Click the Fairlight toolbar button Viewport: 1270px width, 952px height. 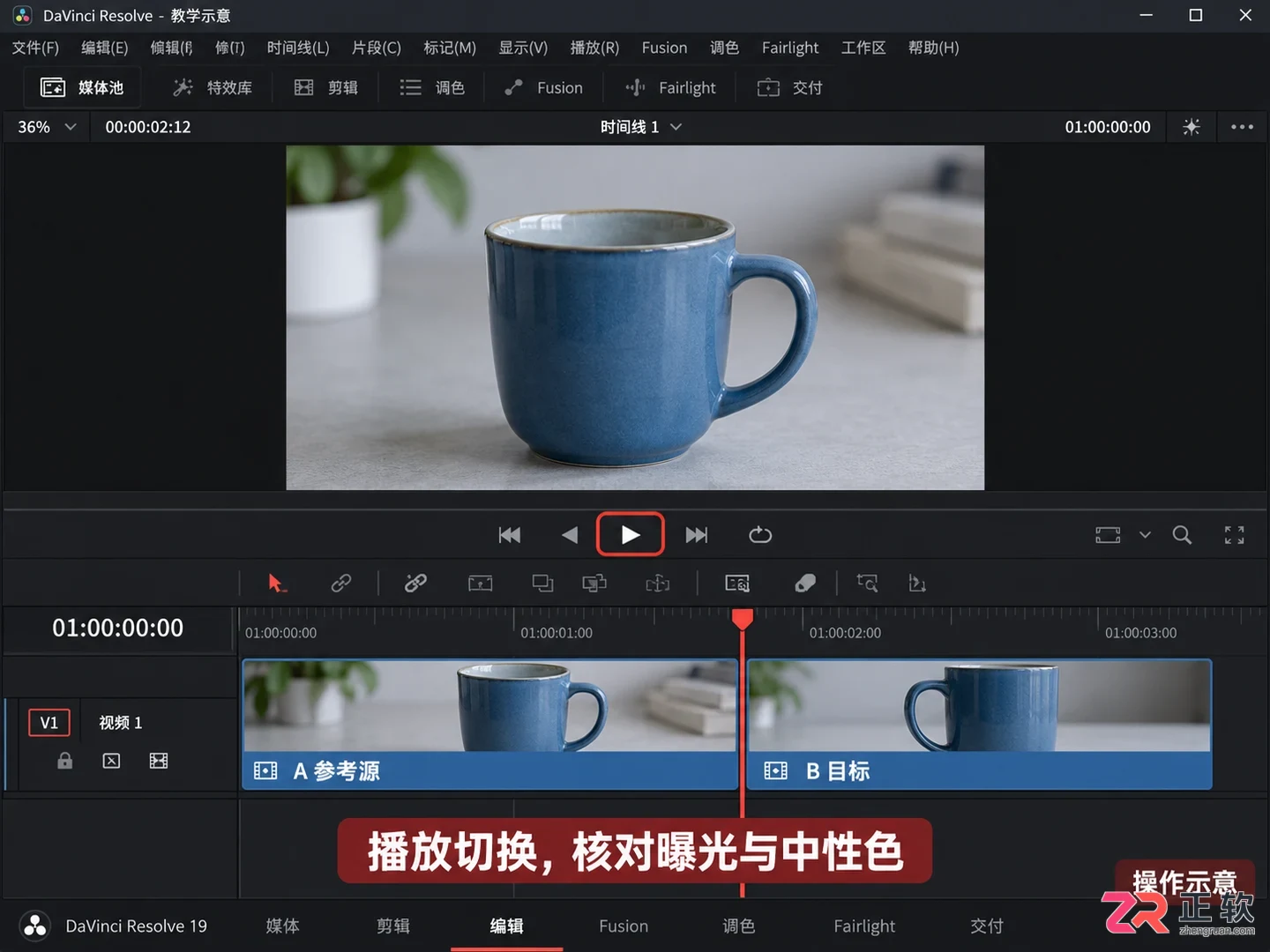point(671,87)
